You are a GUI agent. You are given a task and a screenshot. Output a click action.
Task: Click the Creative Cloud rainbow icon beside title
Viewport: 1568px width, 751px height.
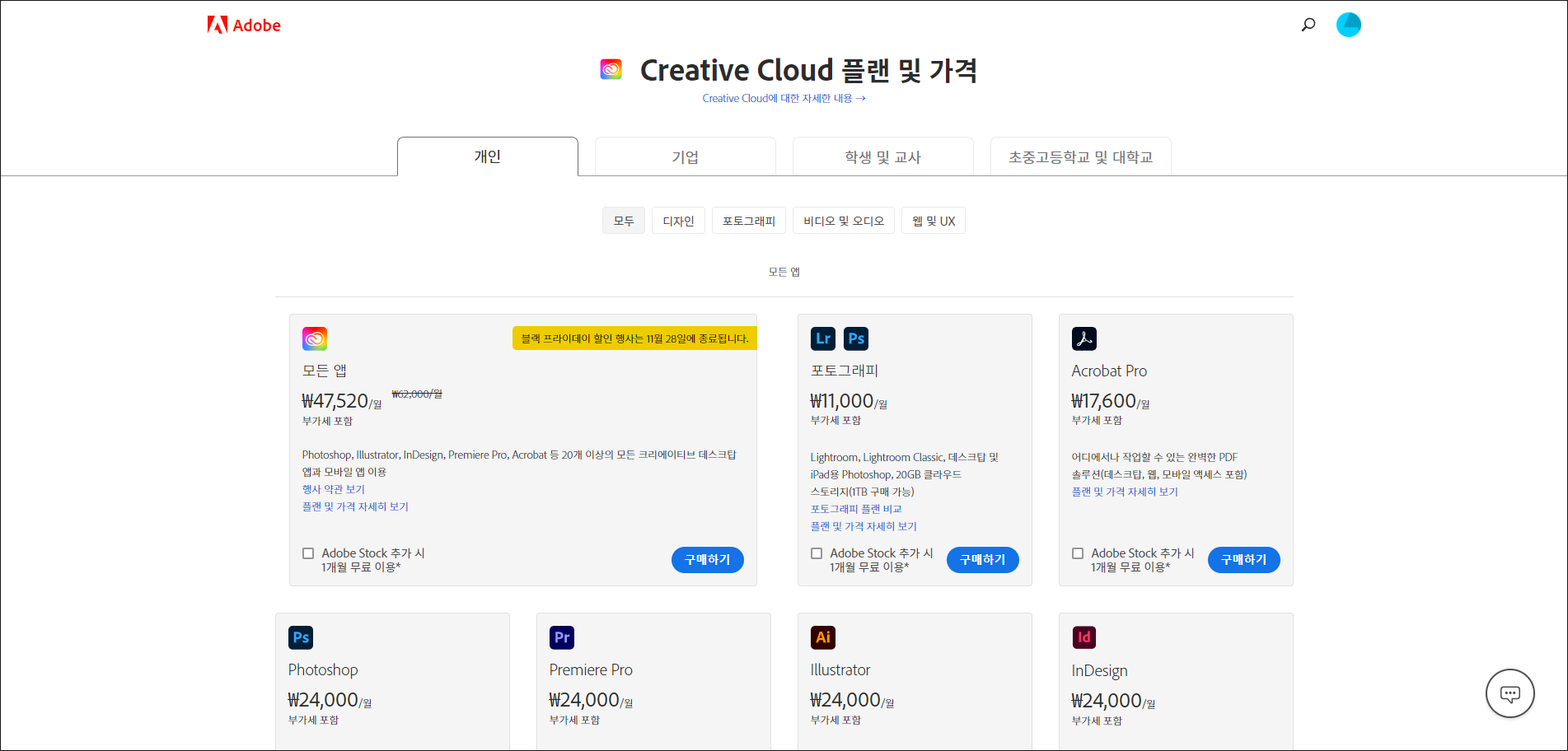point(611,70)
